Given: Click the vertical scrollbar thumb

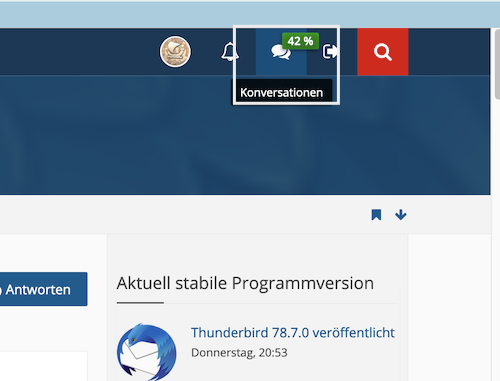Looking at the screenshot, I should [x=497, y=63].
